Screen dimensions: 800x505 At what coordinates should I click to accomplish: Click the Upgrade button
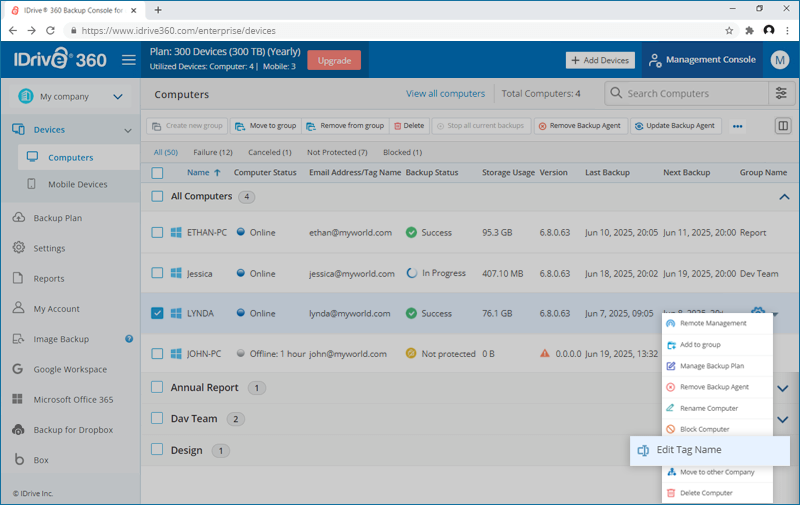(x=334, y=60)
